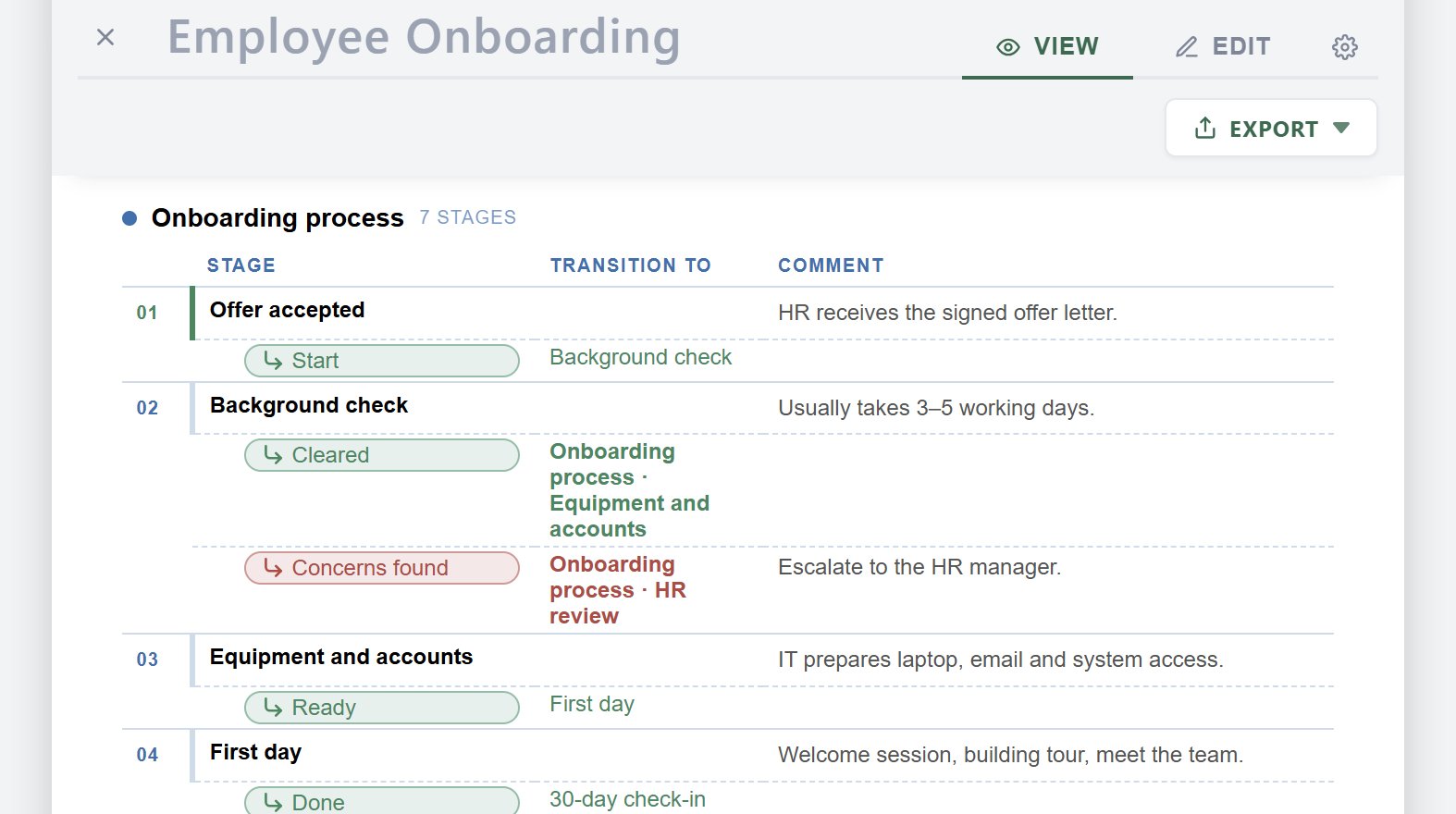Click stage number 01
This screenshot has height=814, width=1456.
coord(147,313)
